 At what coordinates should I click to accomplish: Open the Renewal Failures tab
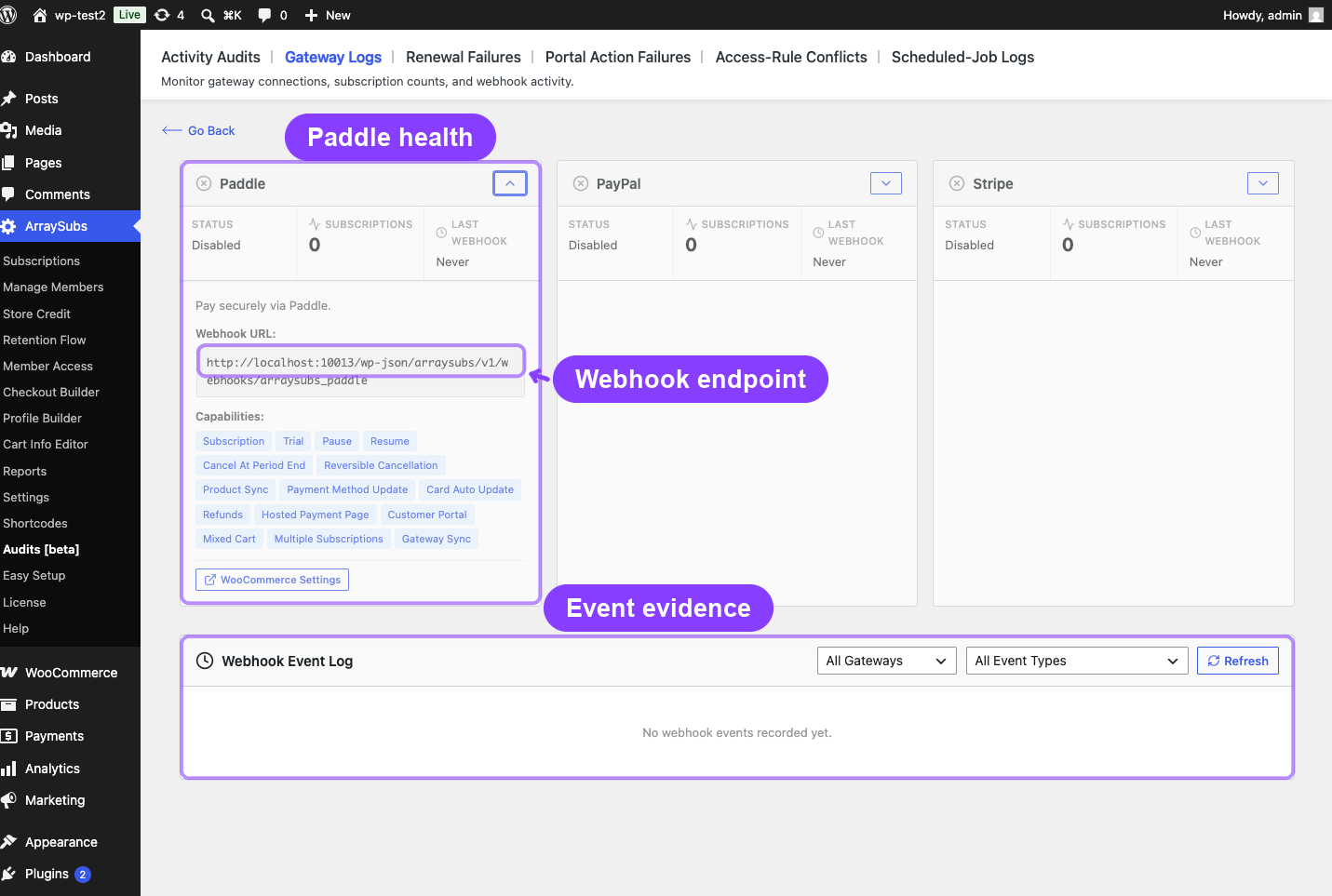(464, 57)
